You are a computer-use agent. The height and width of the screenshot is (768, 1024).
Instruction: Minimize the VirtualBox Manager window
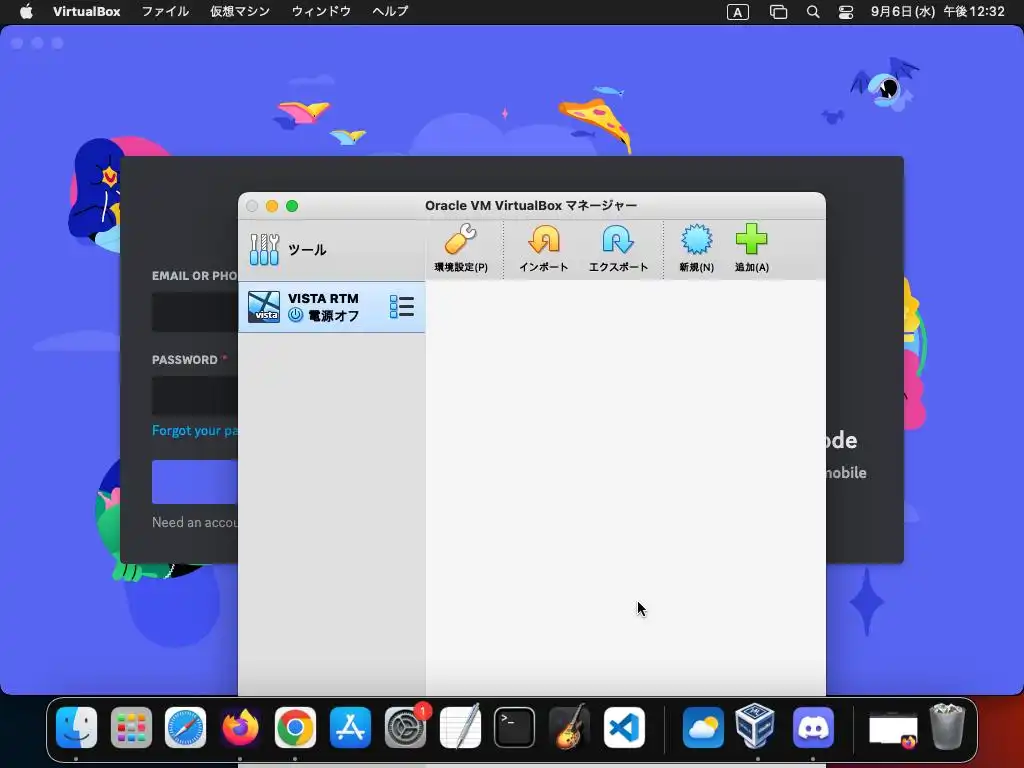tap(272, 206)
